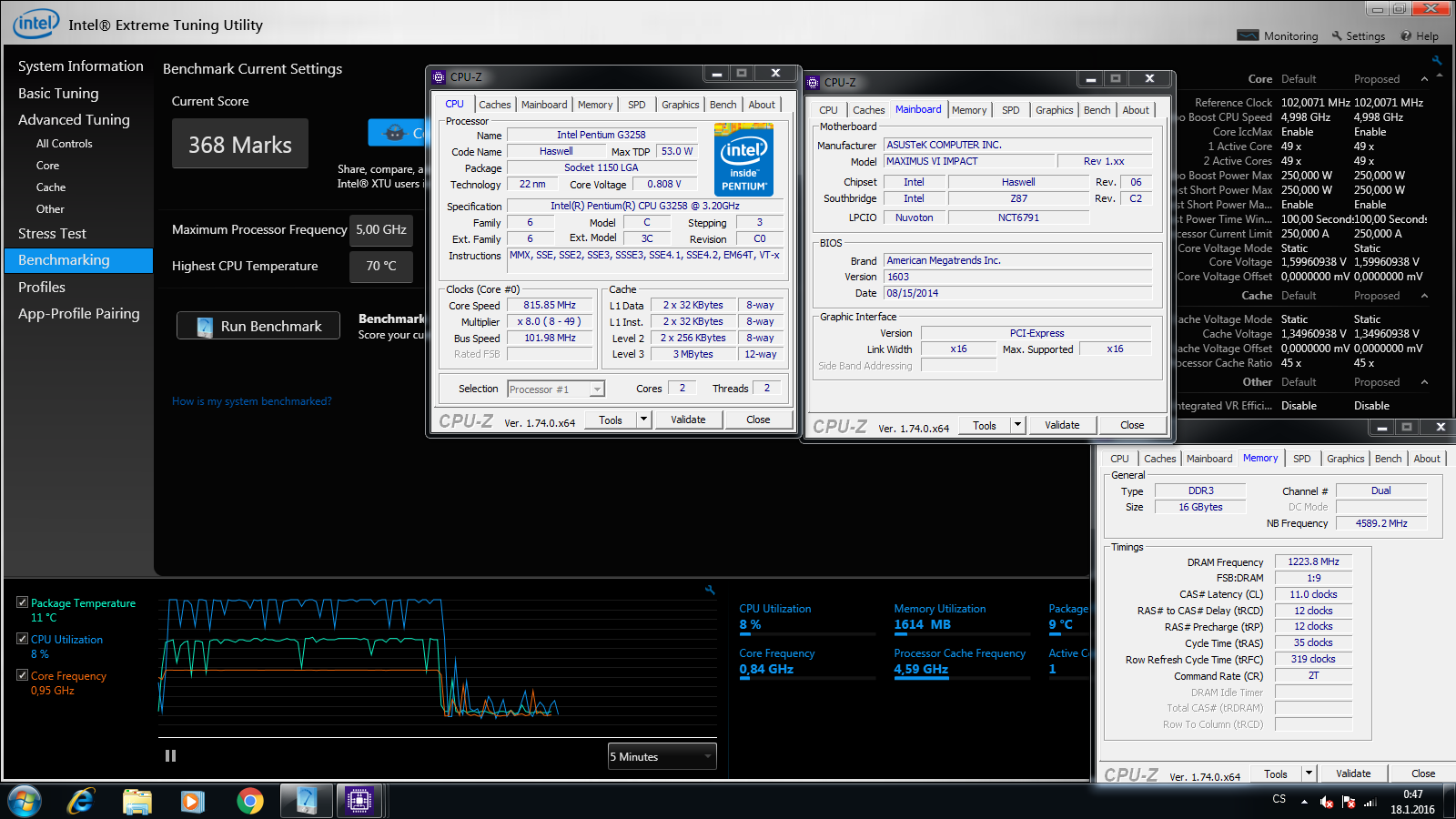Viewport: 1456px width, 819px height.
Task: Click the CS language indicator
Action: coord(1279,799)
